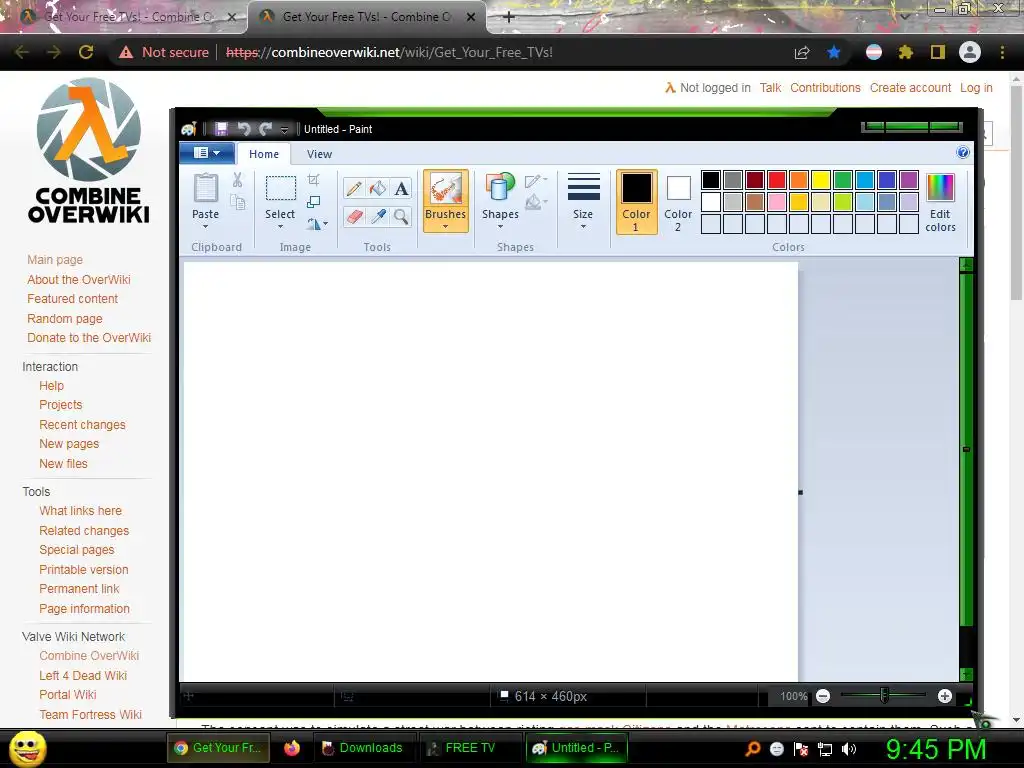The image size is (1024, 768).
Task: Expand the Rotate or flip dropdown
Action: (317, 224)
